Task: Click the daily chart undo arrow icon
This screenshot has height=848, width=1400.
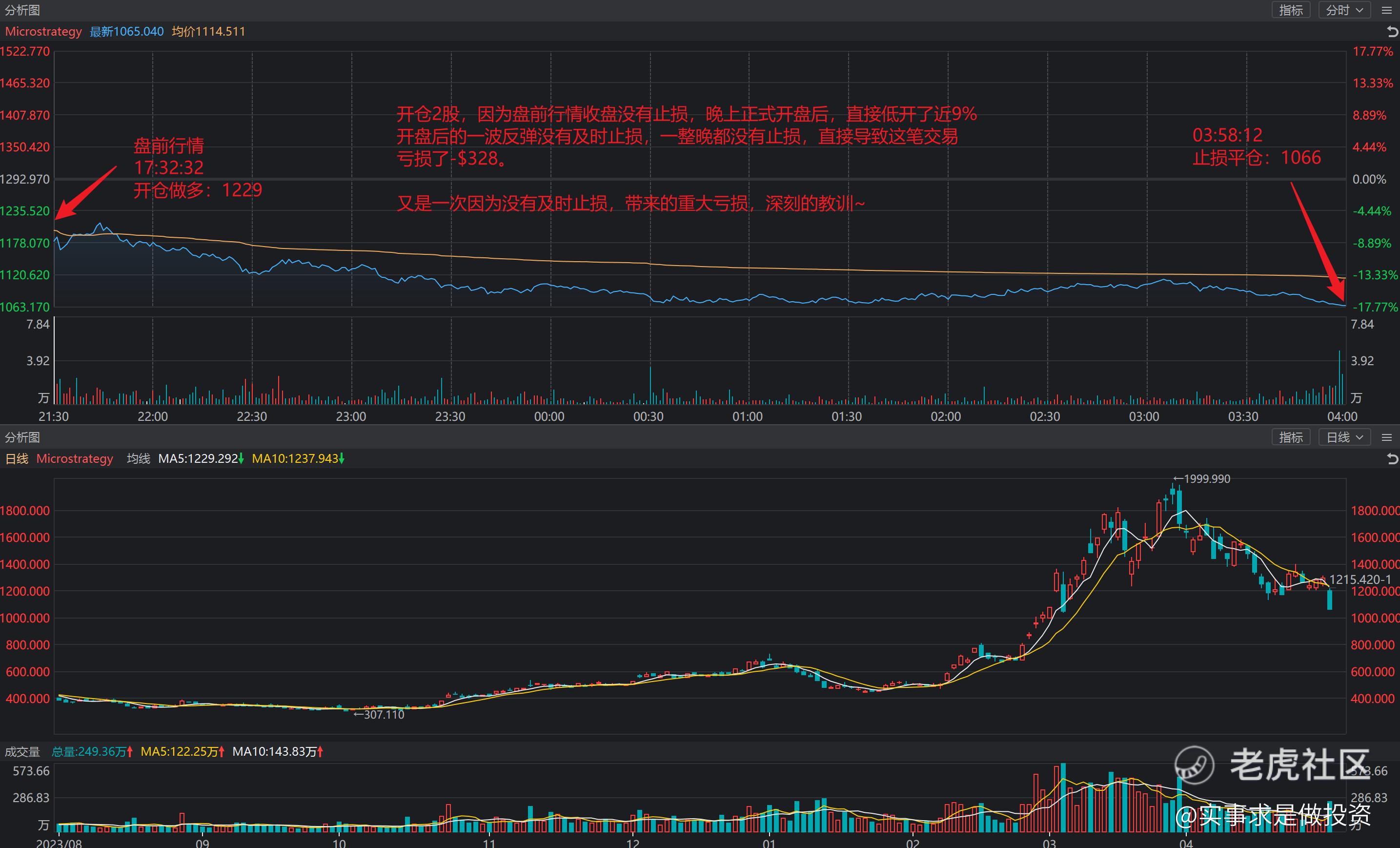Action: coord(1392,459)
